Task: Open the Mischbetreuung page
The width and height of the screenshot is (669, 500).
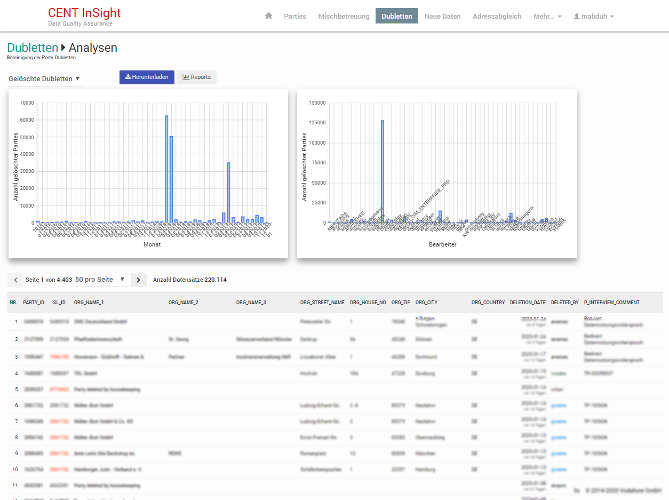Action: click(x=343, y=16)
